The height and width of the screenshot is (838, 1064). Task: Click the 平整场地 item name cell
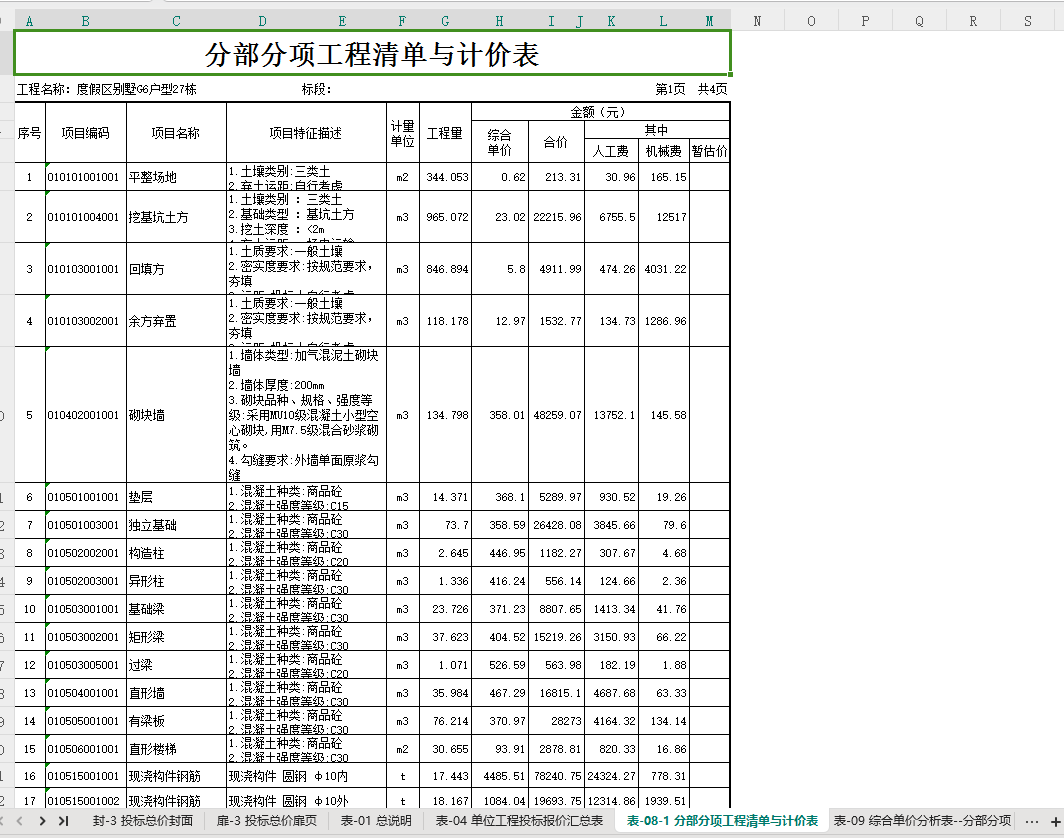176,177
